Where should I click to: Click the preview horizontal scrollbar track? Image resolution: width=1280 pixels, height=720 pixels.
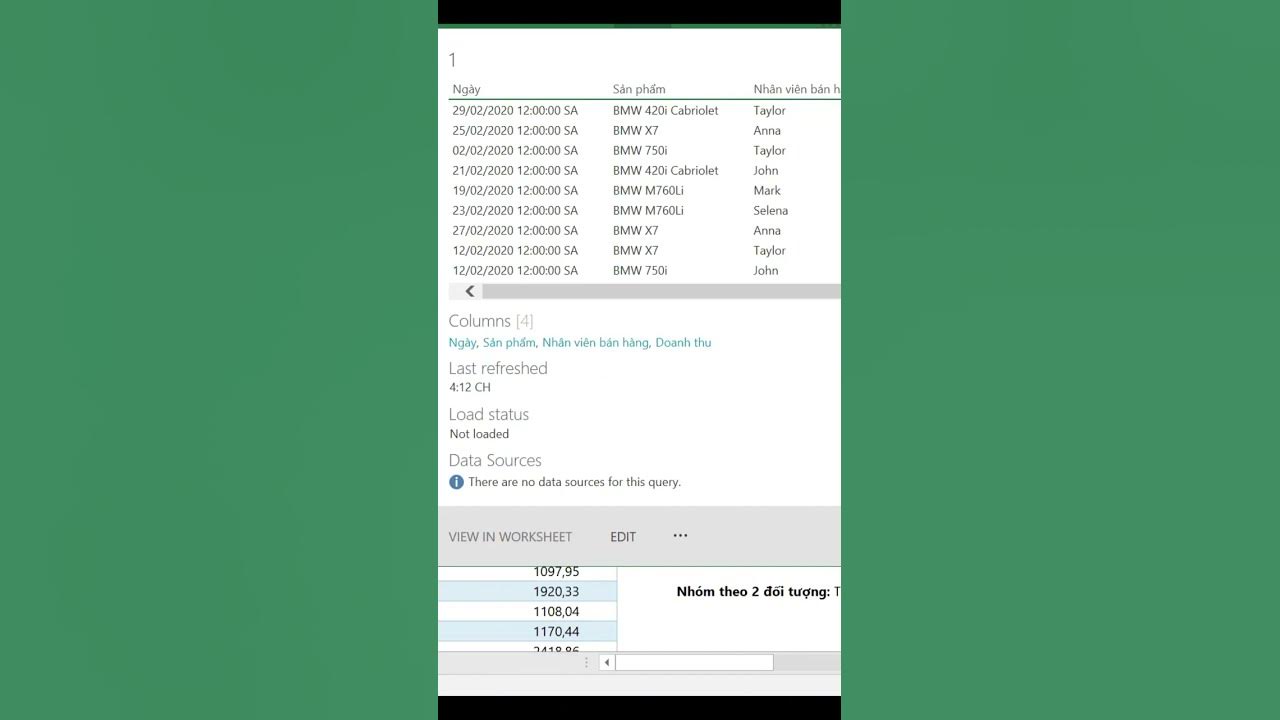(661, 291)
